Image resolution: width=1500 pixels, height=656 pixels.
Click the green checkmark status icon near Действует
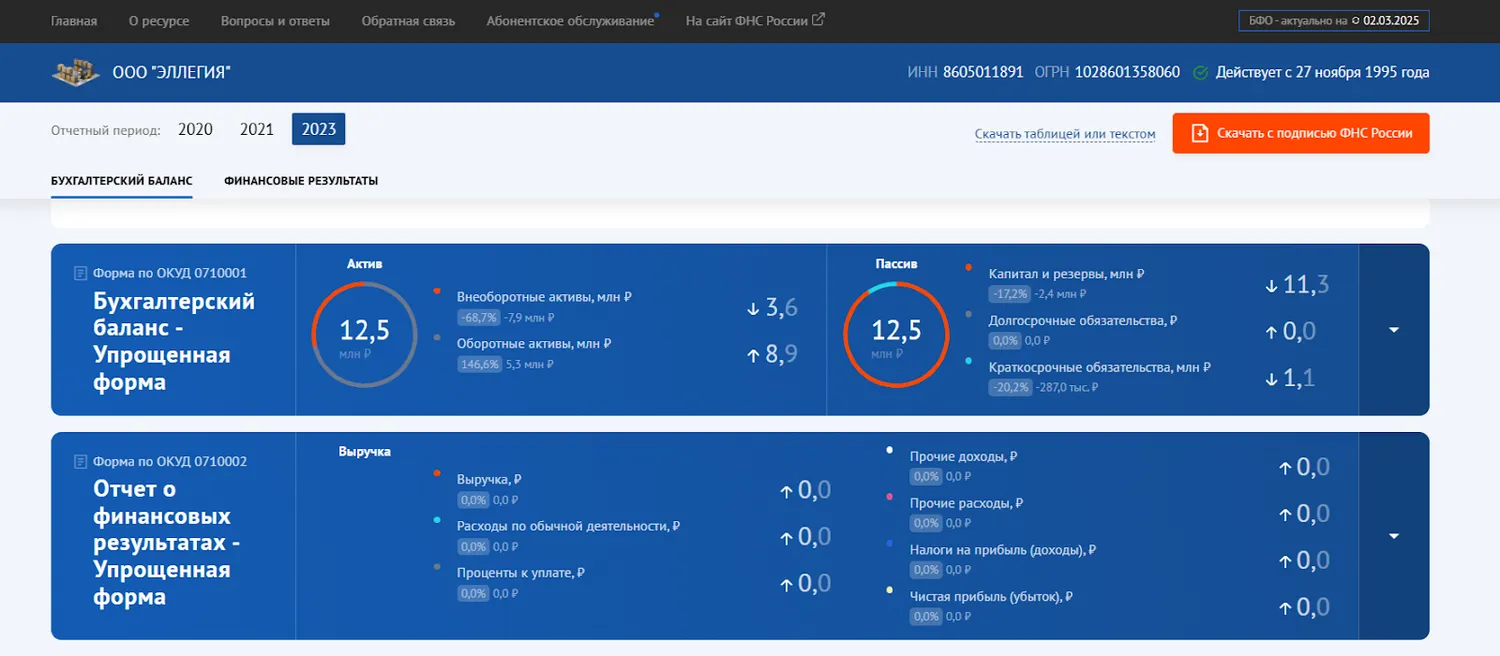point(1200,73)
